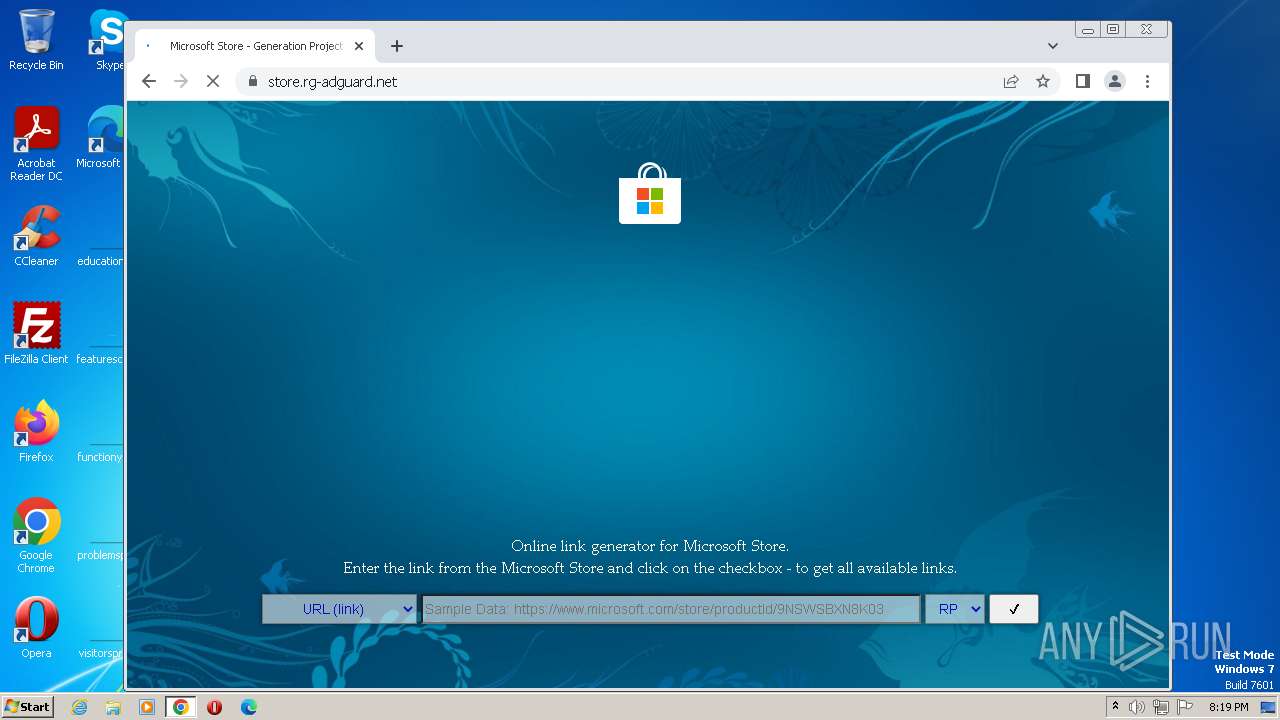Click the Chrome taskbar button

[180, 707]
